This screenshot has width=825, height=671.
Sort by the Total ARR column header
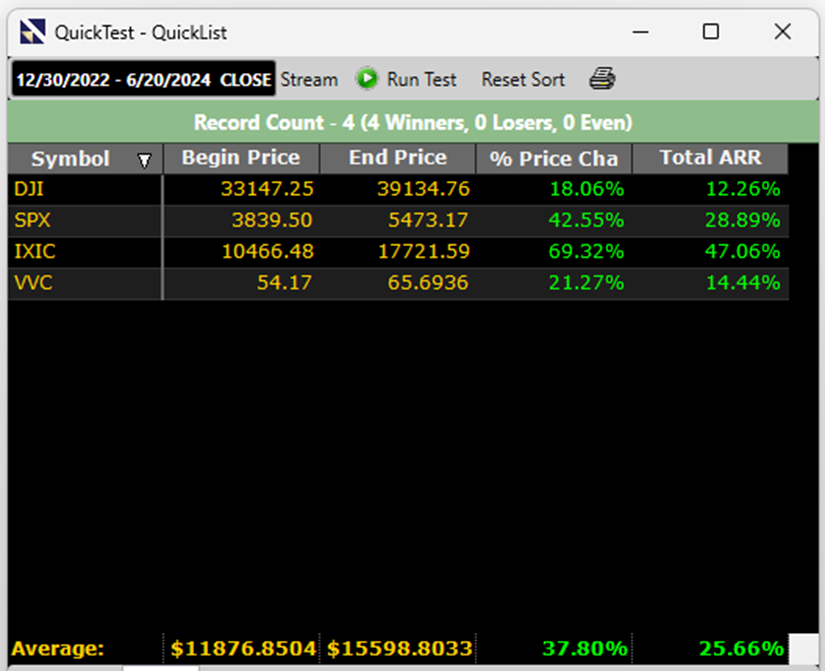(709, 158)
